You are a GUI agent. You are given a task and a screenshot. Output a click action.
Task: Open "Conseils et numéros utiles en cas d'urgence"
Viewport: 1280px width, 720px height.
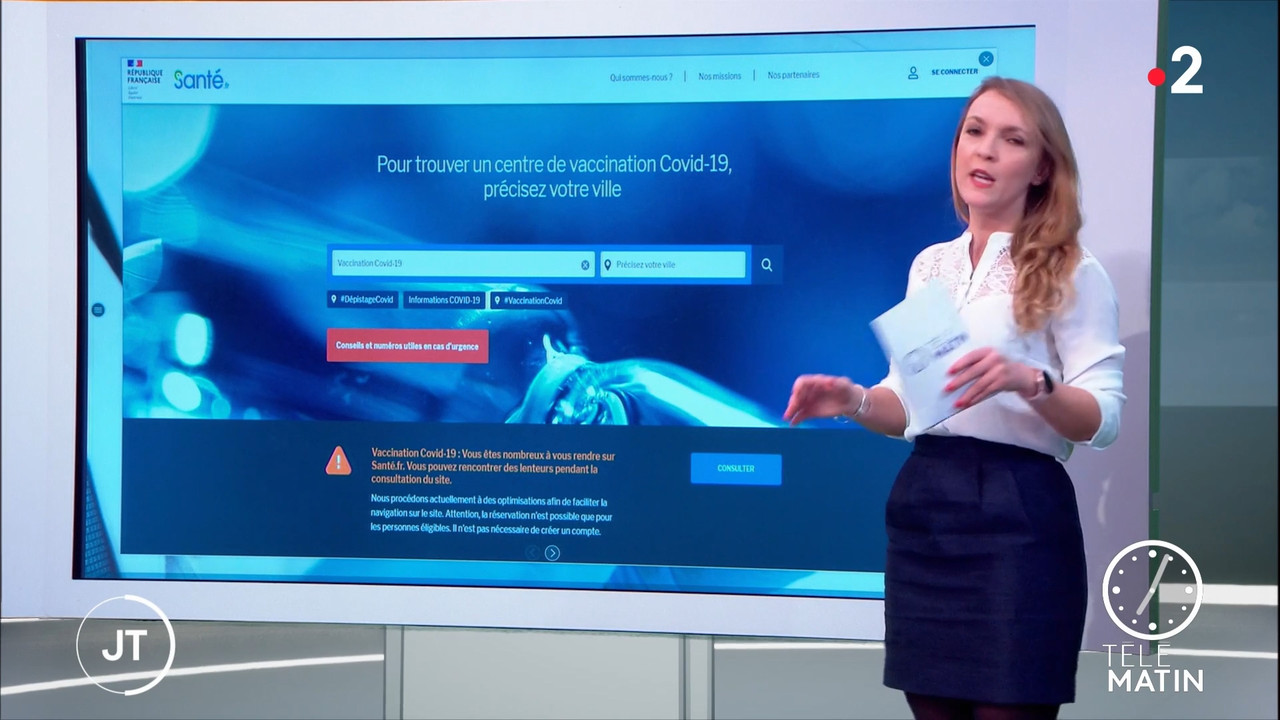(x=407, y=346)
